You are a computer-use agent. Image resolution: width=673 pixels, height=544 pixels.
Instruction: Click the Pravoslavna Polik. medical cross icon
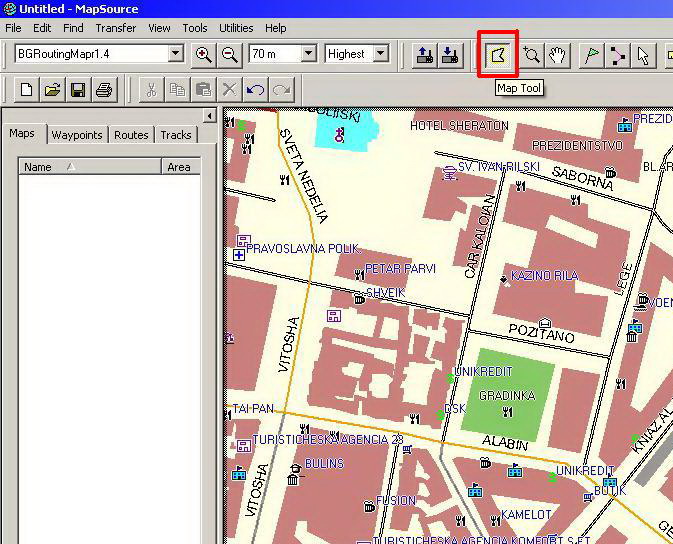(x=239, y=255)
